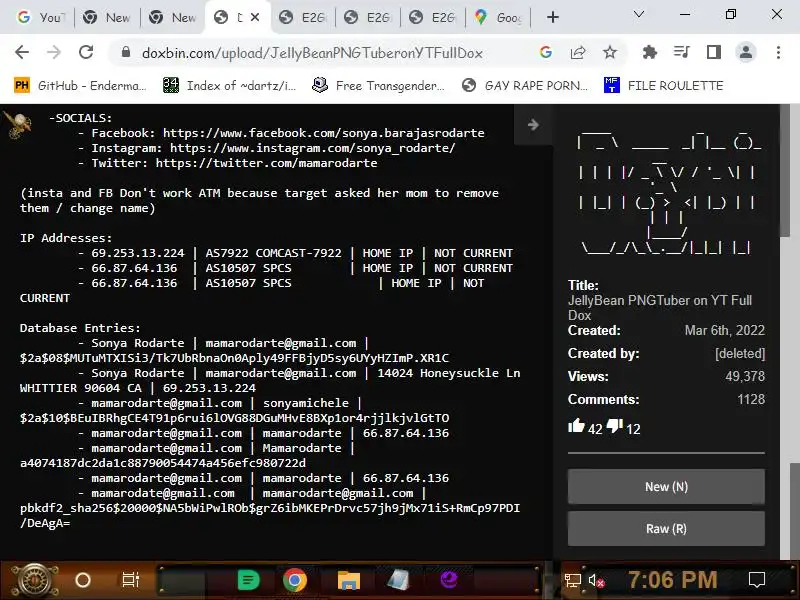This screenshot has width=800, height=600.
Task: Open Chrome's three-dot menu
Action: point(778,52)
